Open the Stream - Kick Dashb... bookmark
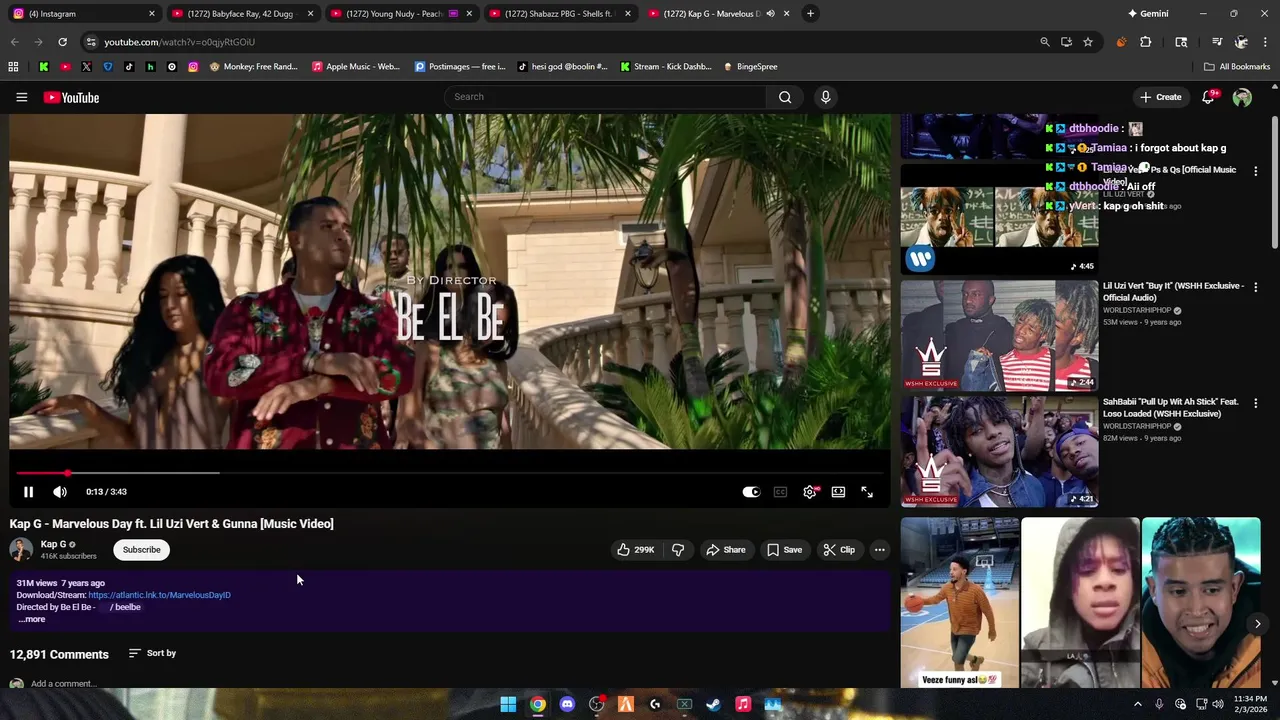 (665, 67)
